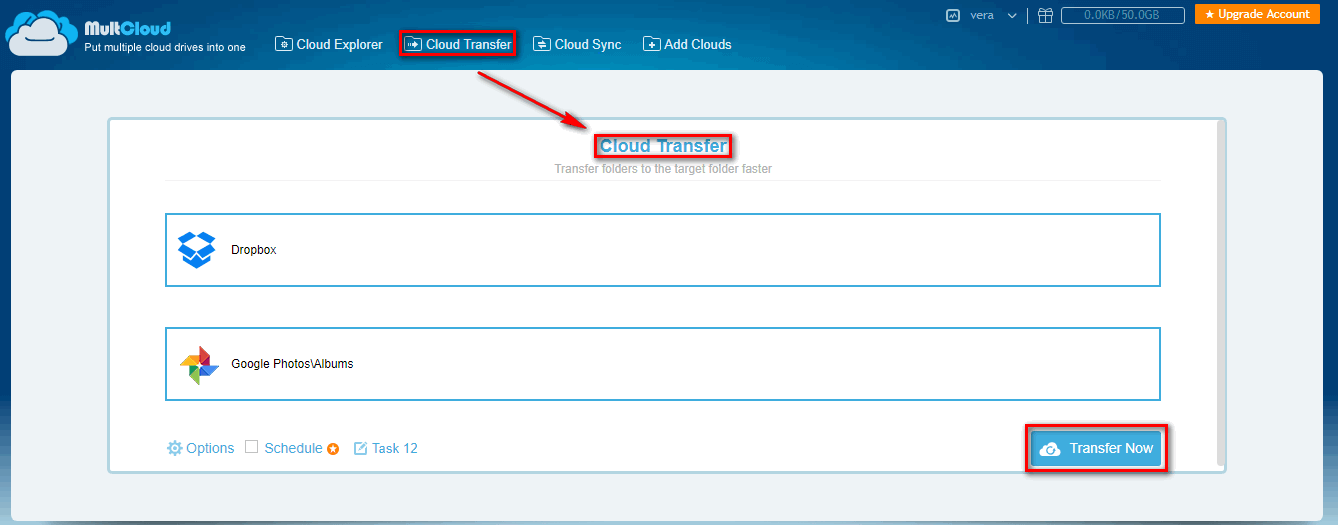Image resolution: width=1338 pixels, height=525 pixels.
Task: Click the gift box icon
Action: click(x=1045, y=15)
